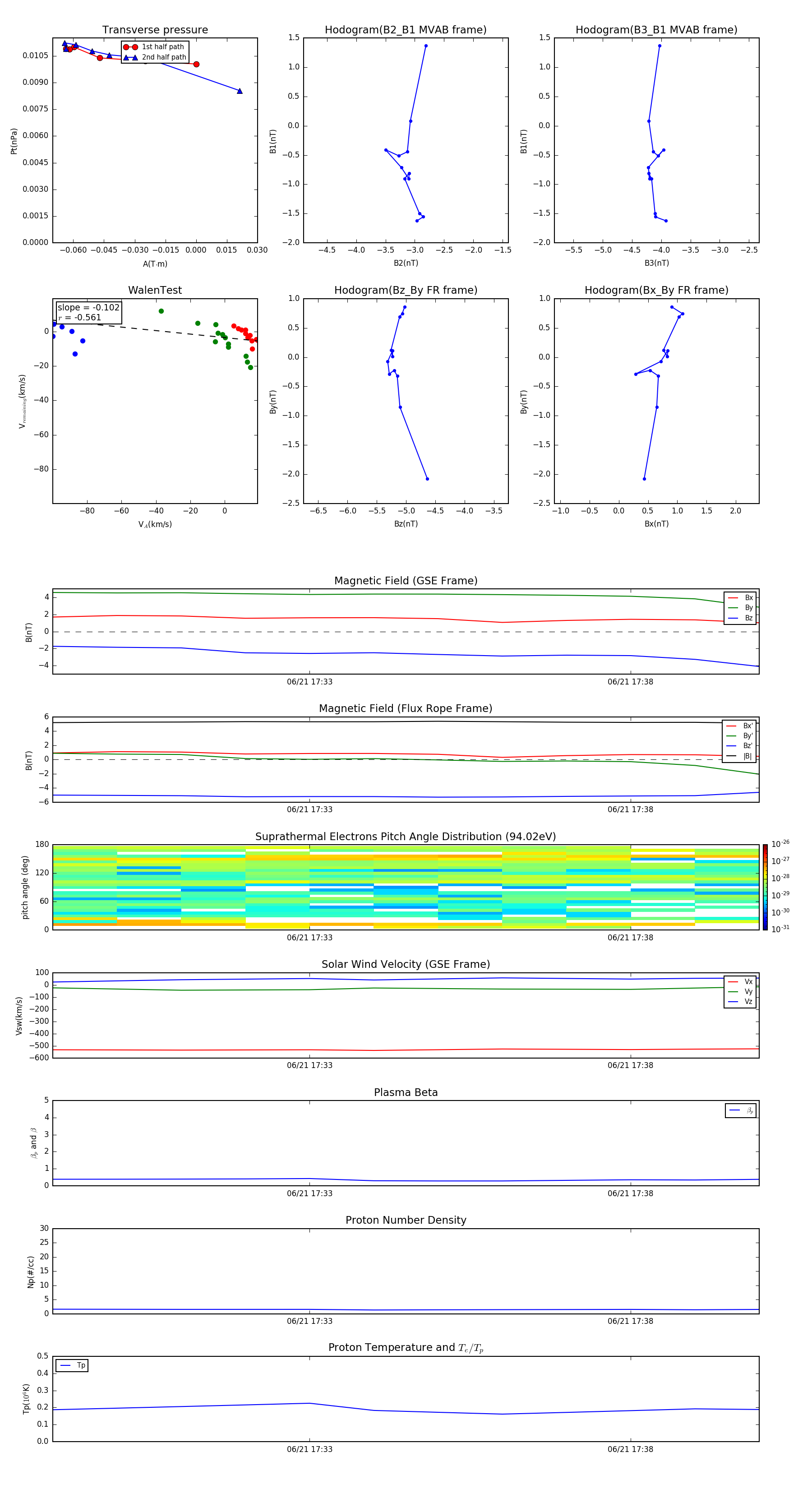Click the 'Magnetic Field (GSE Frame)' title

click(406, 580)
